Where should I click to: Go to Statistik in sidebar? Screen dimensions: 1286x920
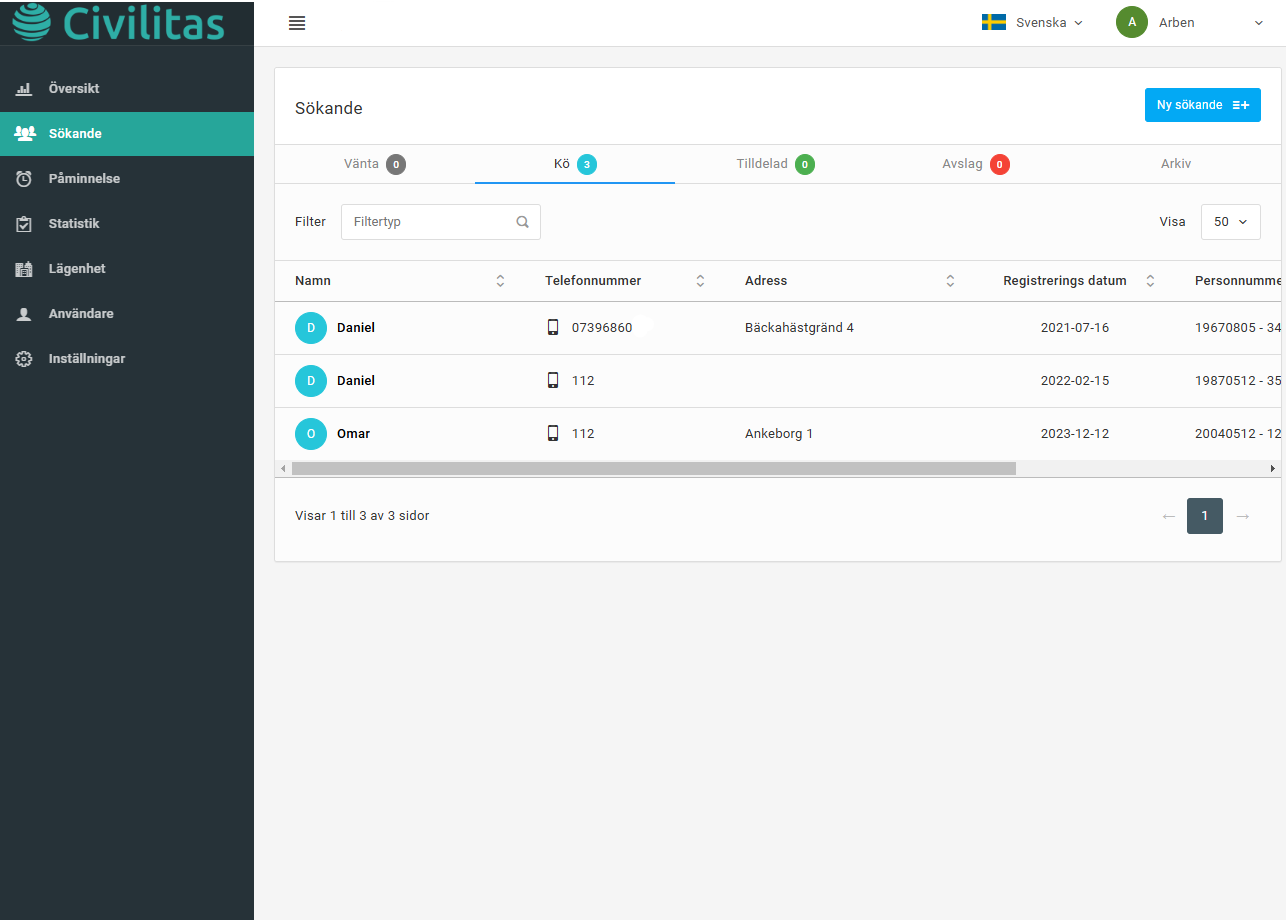tap(74, 224)
